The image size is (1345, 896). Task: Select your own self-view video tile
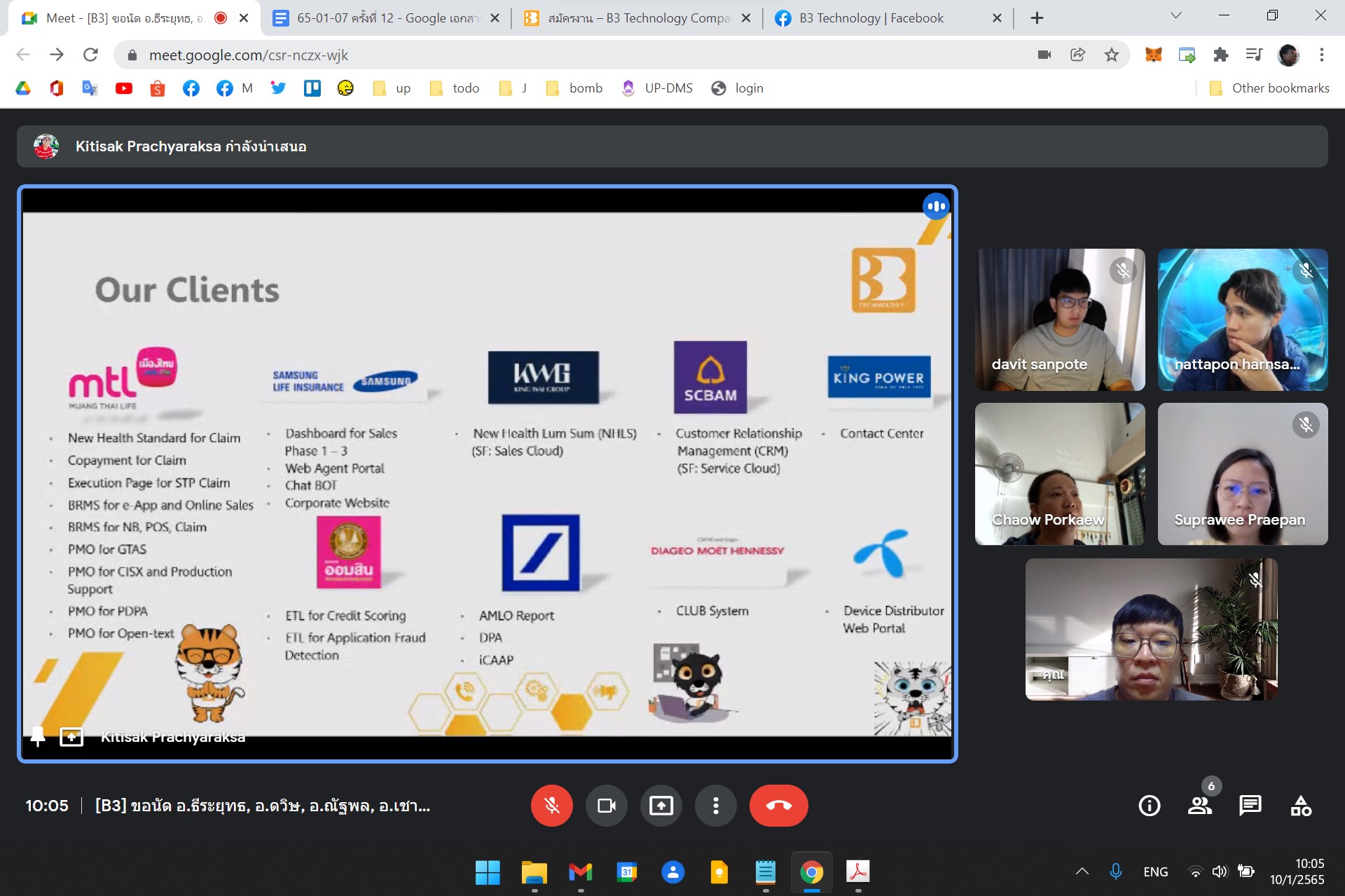(1151, 629)
